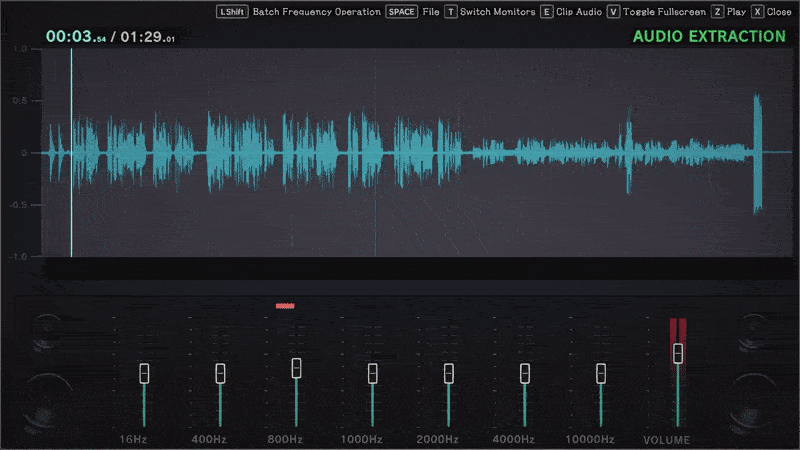
Task: Click the T key icon for Switch Monitors
Action: click(451, 12)
